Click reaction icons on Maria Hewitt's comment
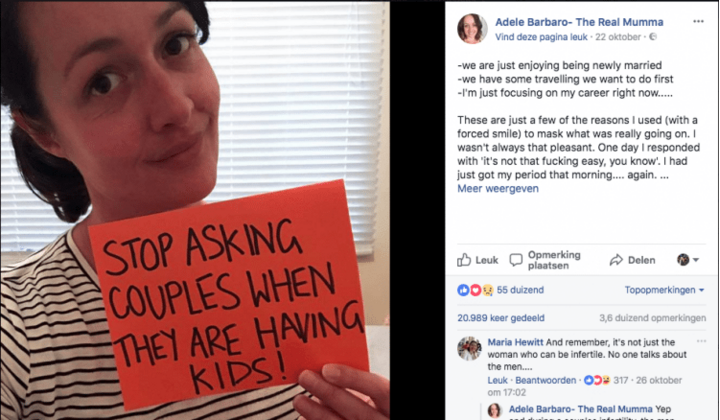The image size is (720, 420). pyautogui.click(x=596, y=380)
